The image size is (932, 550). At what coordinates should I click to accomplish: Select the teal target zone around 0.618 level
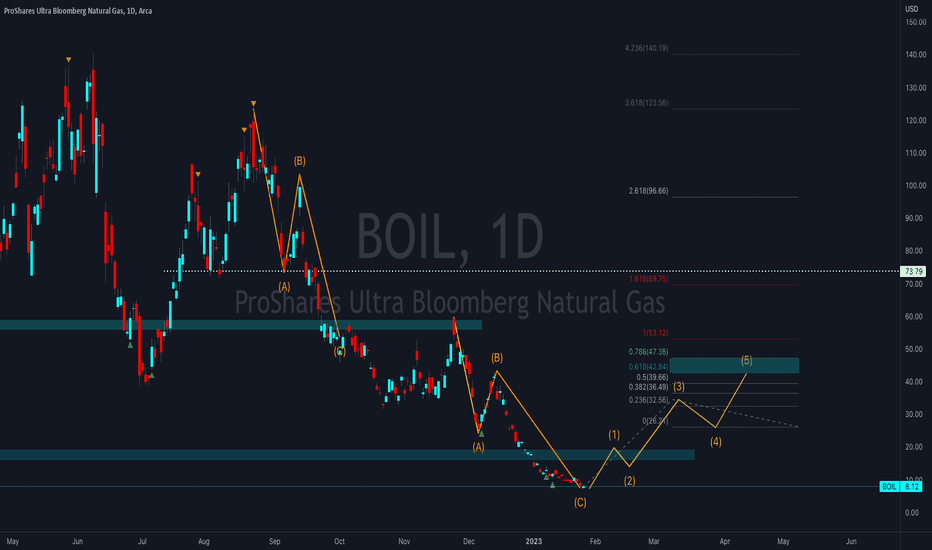point(734,365)
